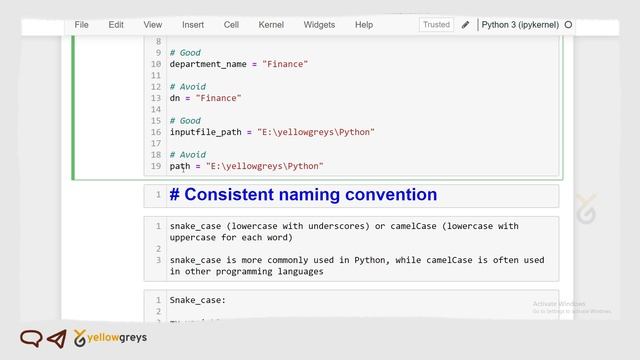Open the Edit menu
Viewport: 640px width, 360px height.
pyautogui.click(x=116, y=25)
